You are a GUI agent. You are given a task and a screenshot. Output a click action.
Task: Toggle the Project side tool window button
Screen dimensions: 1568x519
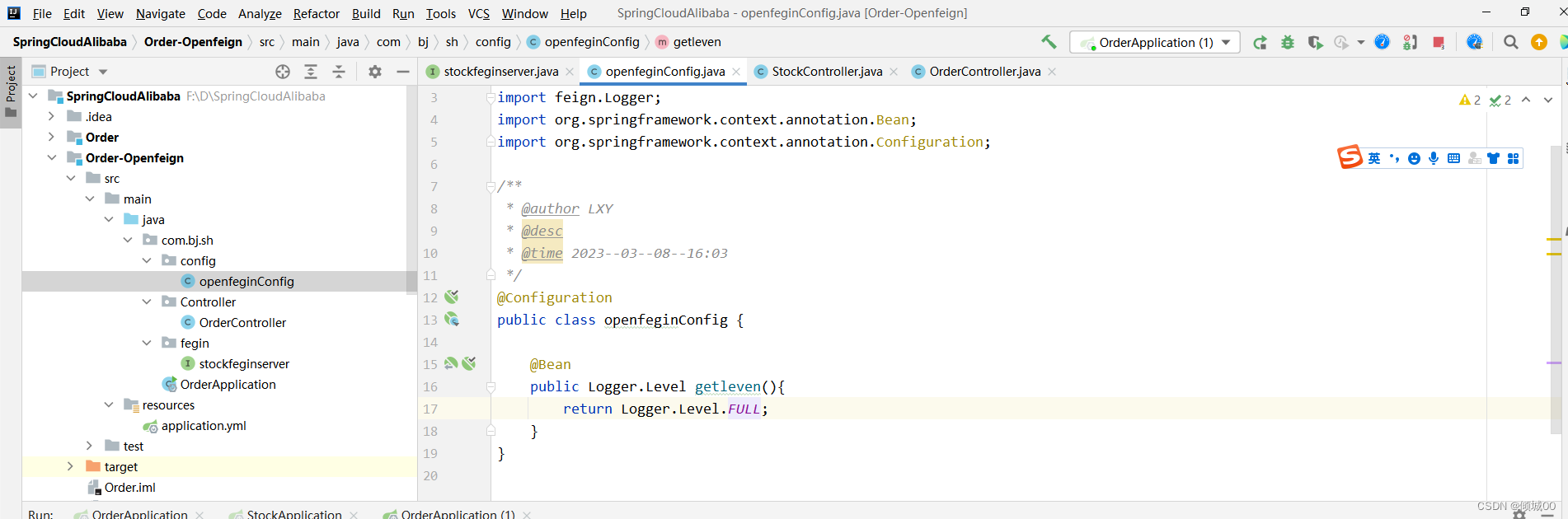tap(11, 91)
